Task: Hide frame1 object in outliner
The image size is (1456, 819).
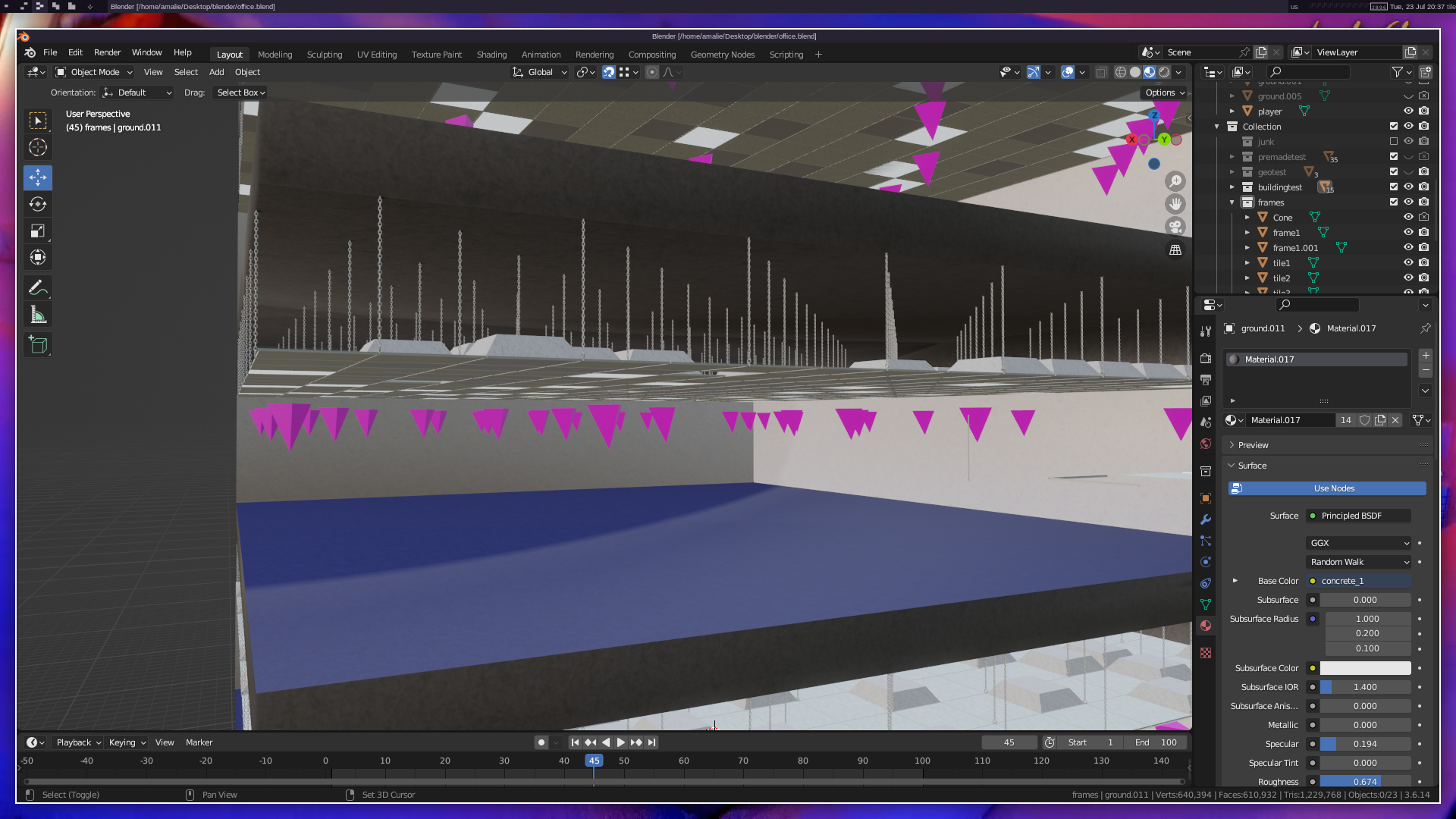Action: (1408, 233)
